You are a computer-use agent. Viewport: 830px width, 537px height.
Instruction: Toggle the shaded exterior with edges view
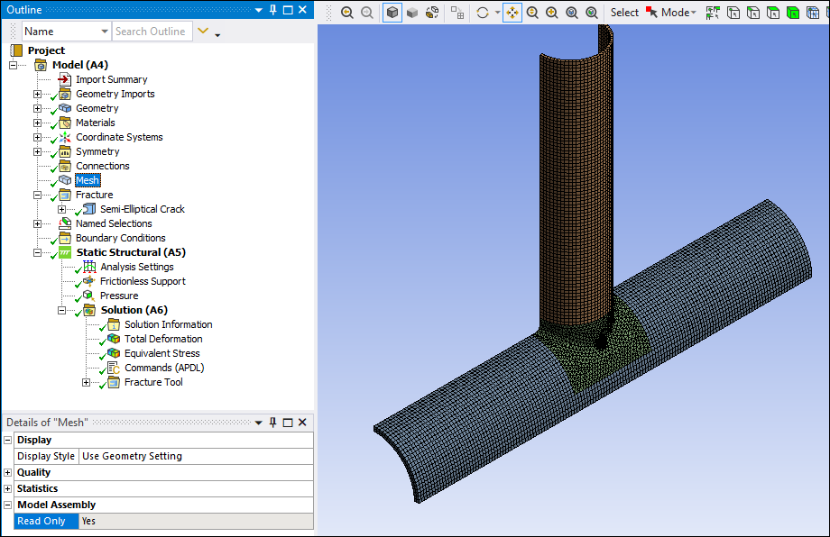(x=392, y=12)
